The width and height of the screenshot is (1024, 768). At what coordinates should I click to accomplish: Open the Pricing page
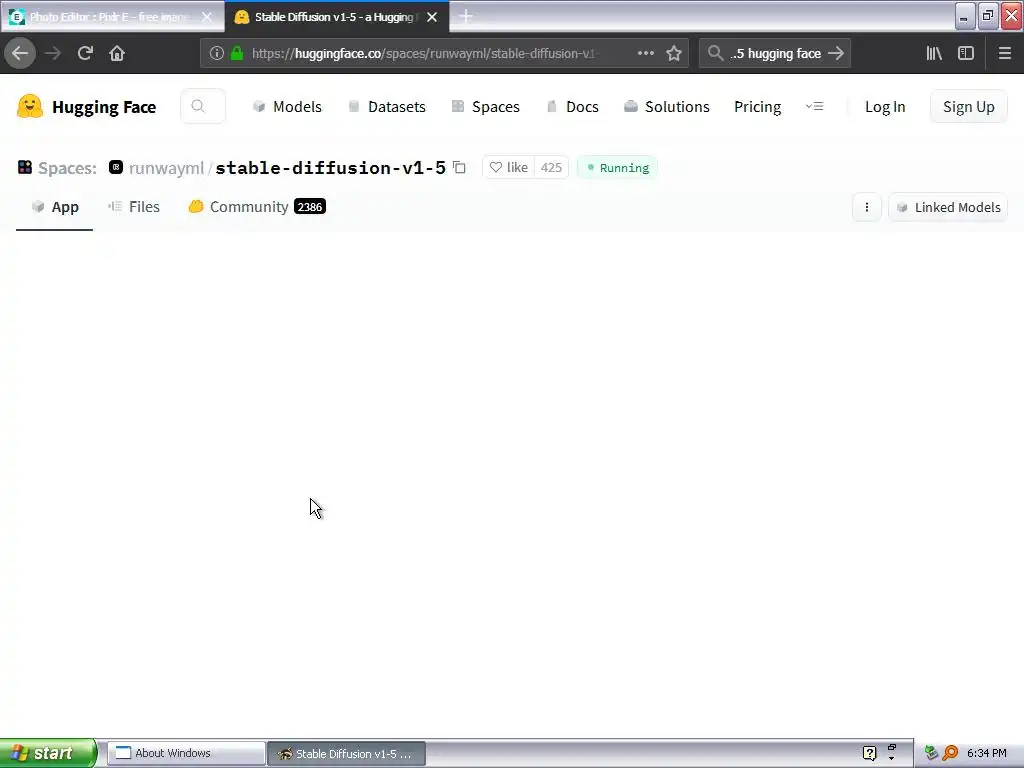[x=758, y=106]
